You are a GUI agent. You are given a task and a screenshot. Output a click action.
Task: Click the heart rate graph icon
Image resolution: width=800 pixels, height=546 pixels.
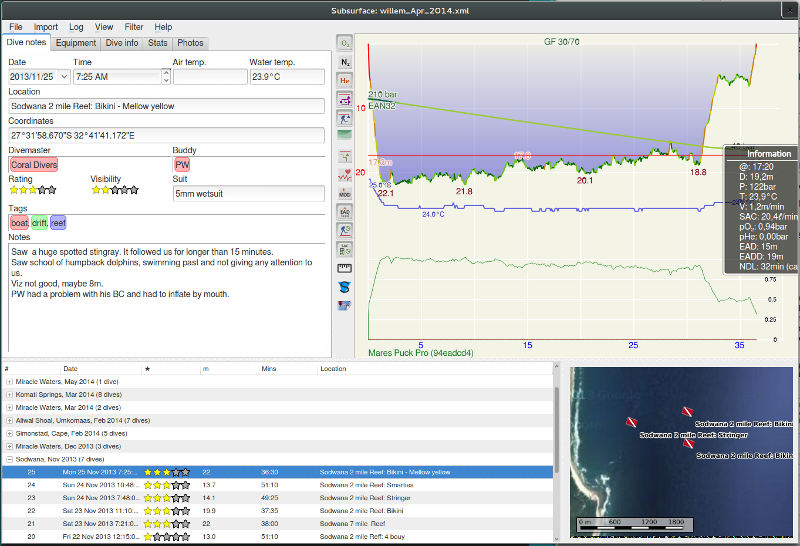click(x=345, y=175)
